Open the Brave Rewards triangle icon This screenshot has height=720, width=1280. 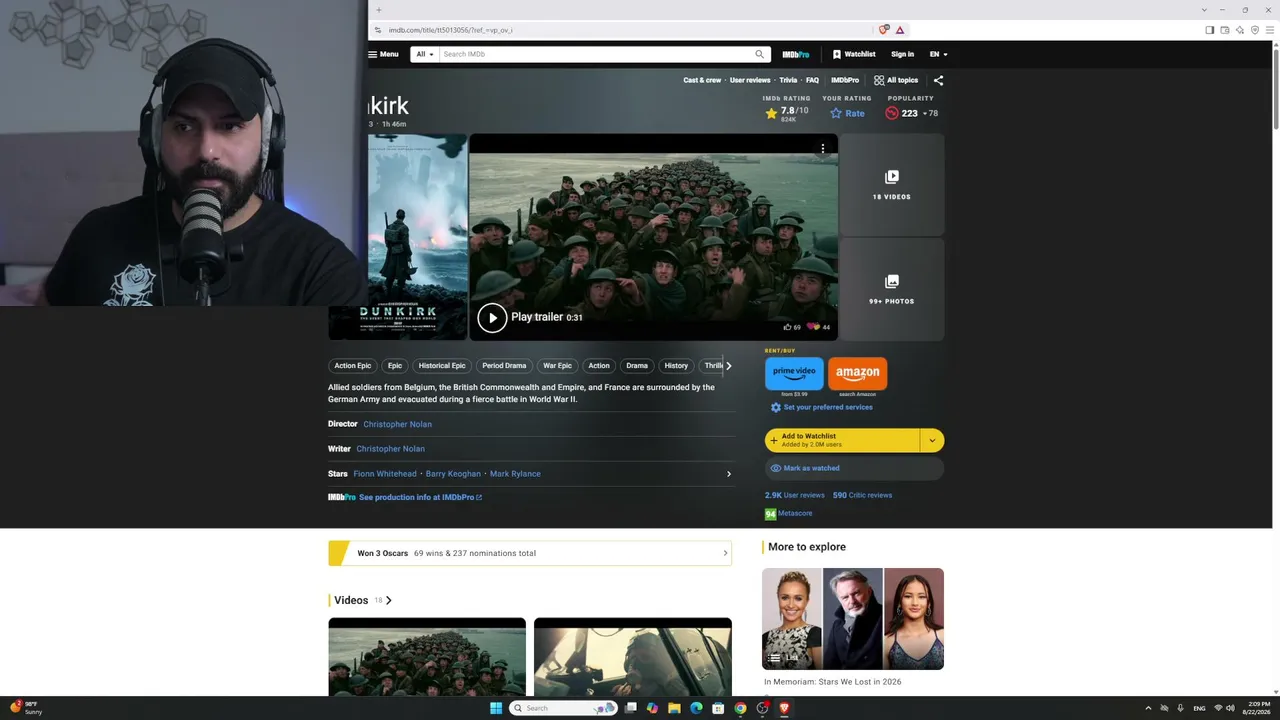coord(900,30)
